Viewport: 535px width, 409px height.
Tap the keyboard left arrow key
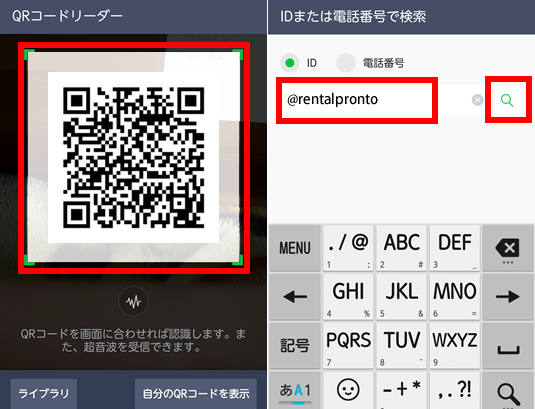tap(295, 297)
